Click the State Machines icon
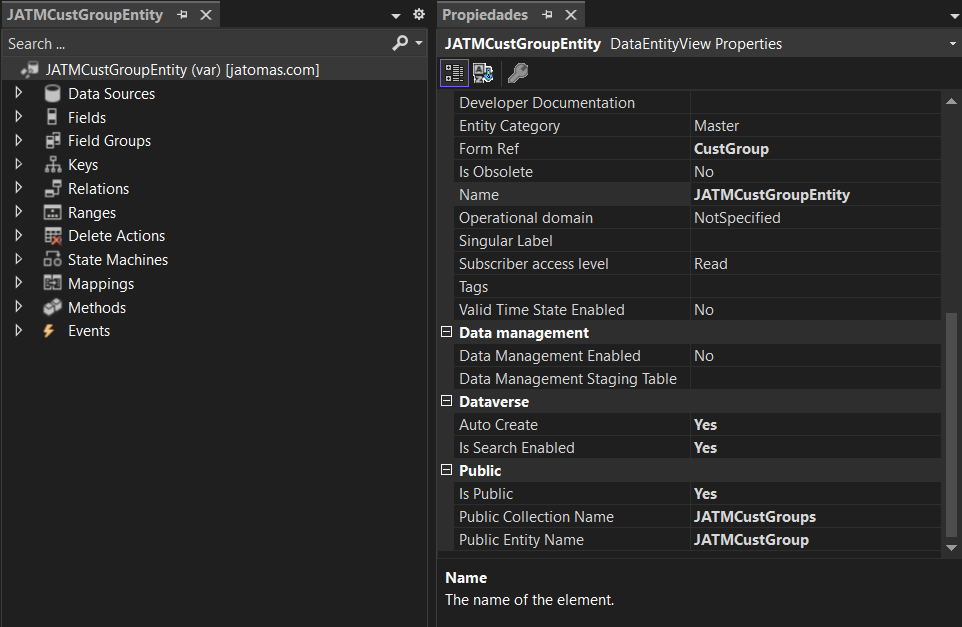The width and height of the screenshot is (962, 627). pyautogui.click(x=53, y=260)
